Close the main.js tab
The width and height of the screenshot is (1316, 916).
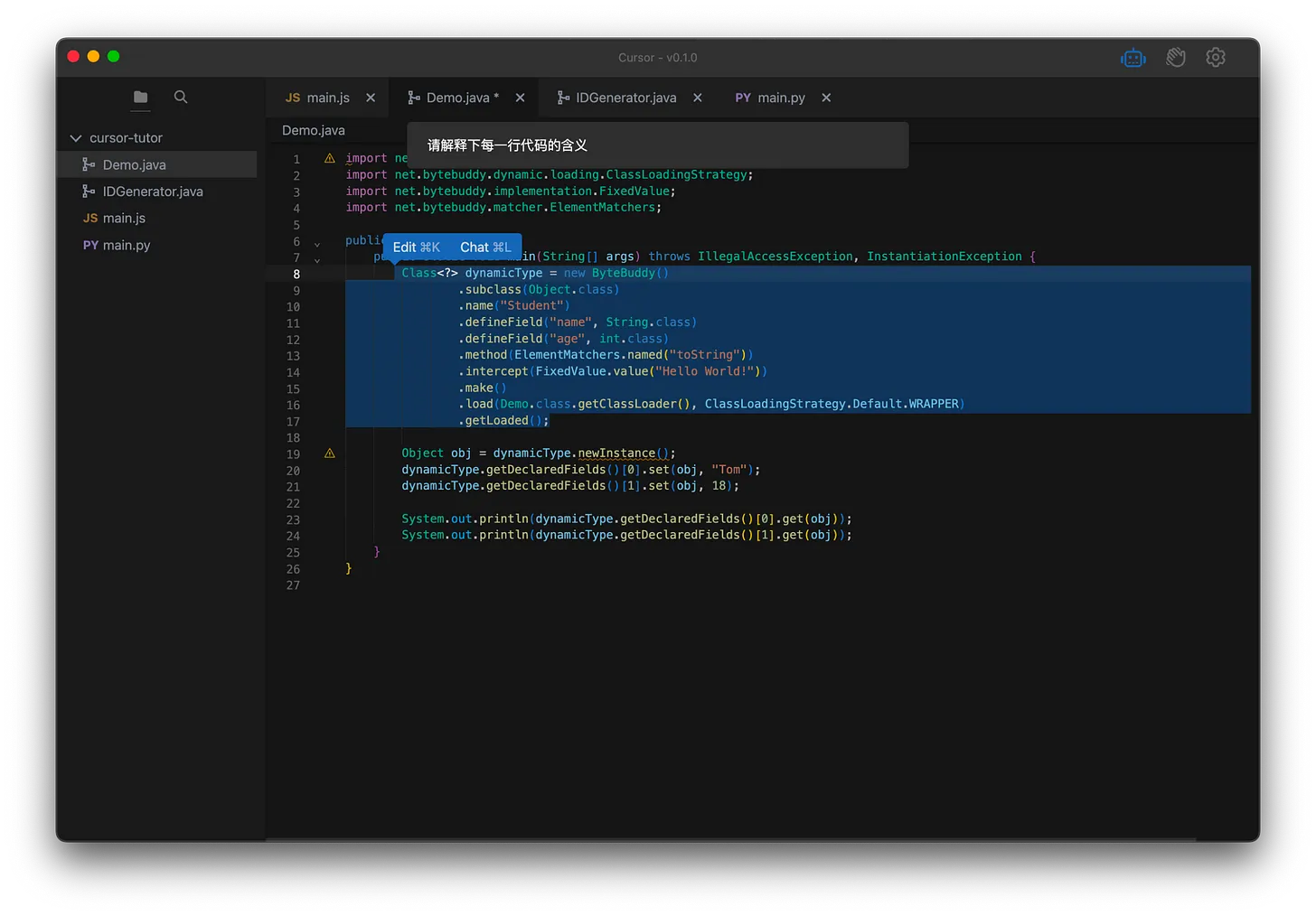[371, 98]
